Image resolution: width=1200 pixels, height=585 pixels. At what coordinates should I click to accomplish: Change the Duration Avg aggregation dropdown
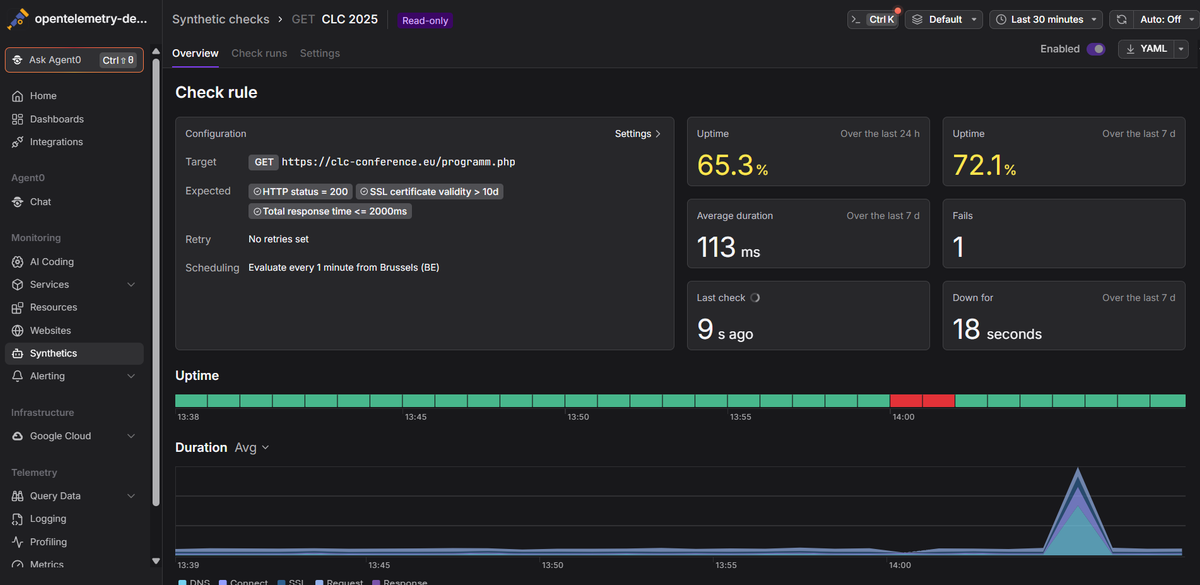pos(252,448)
